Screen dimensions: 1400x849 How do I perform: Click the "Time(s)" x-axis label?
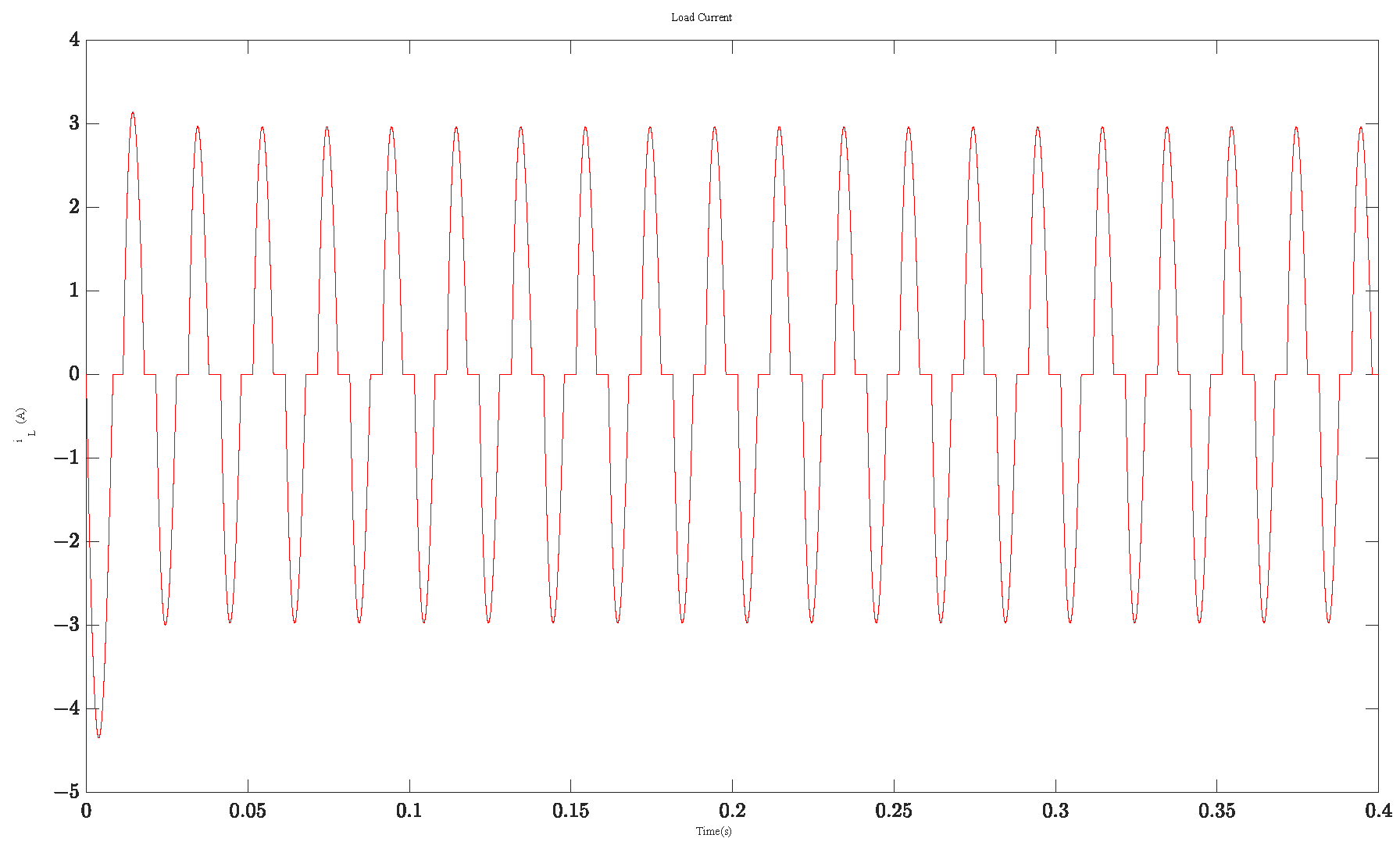click(x=713, y=831)
